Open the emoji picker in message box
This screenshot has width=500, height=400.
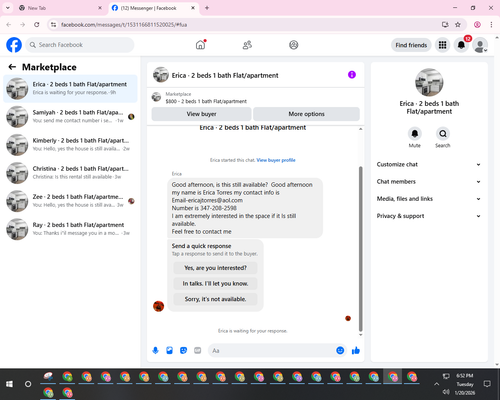click(340, 350)
